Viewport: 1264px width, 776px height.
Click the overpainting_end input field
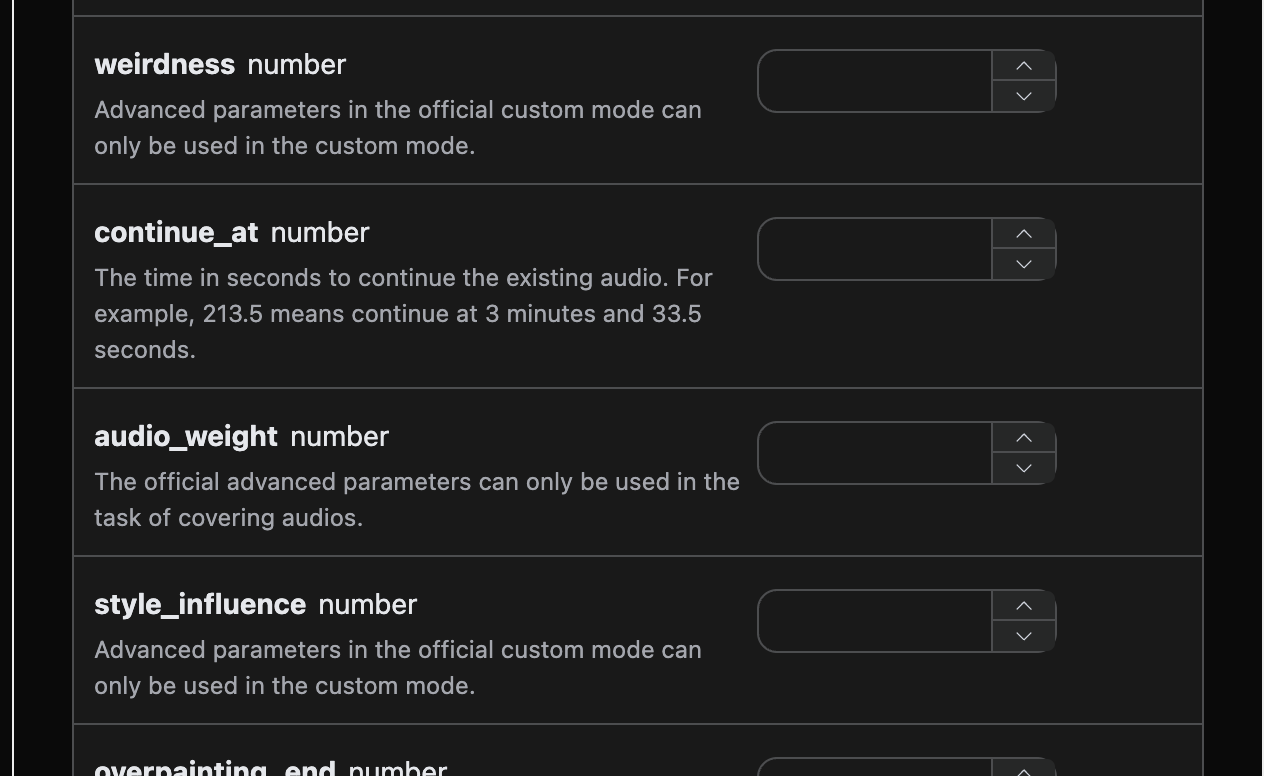[x=875, y=768]
